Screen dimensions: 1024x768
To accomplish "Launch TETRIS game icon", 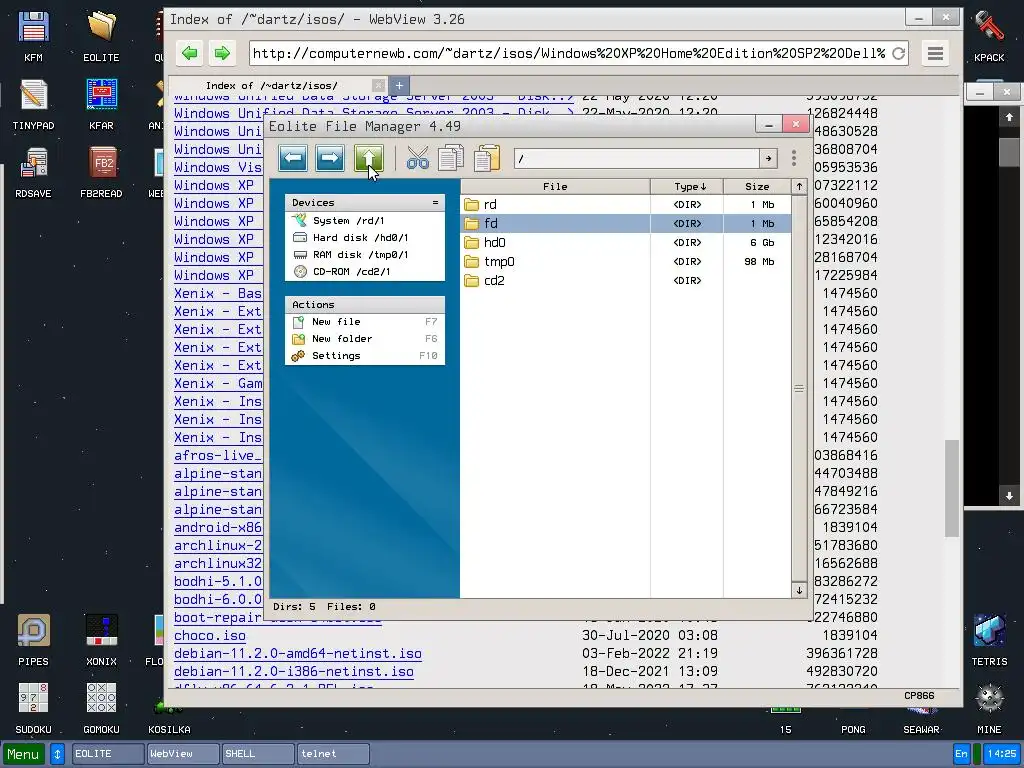I will pyautogui.click(x=989, y=640).
